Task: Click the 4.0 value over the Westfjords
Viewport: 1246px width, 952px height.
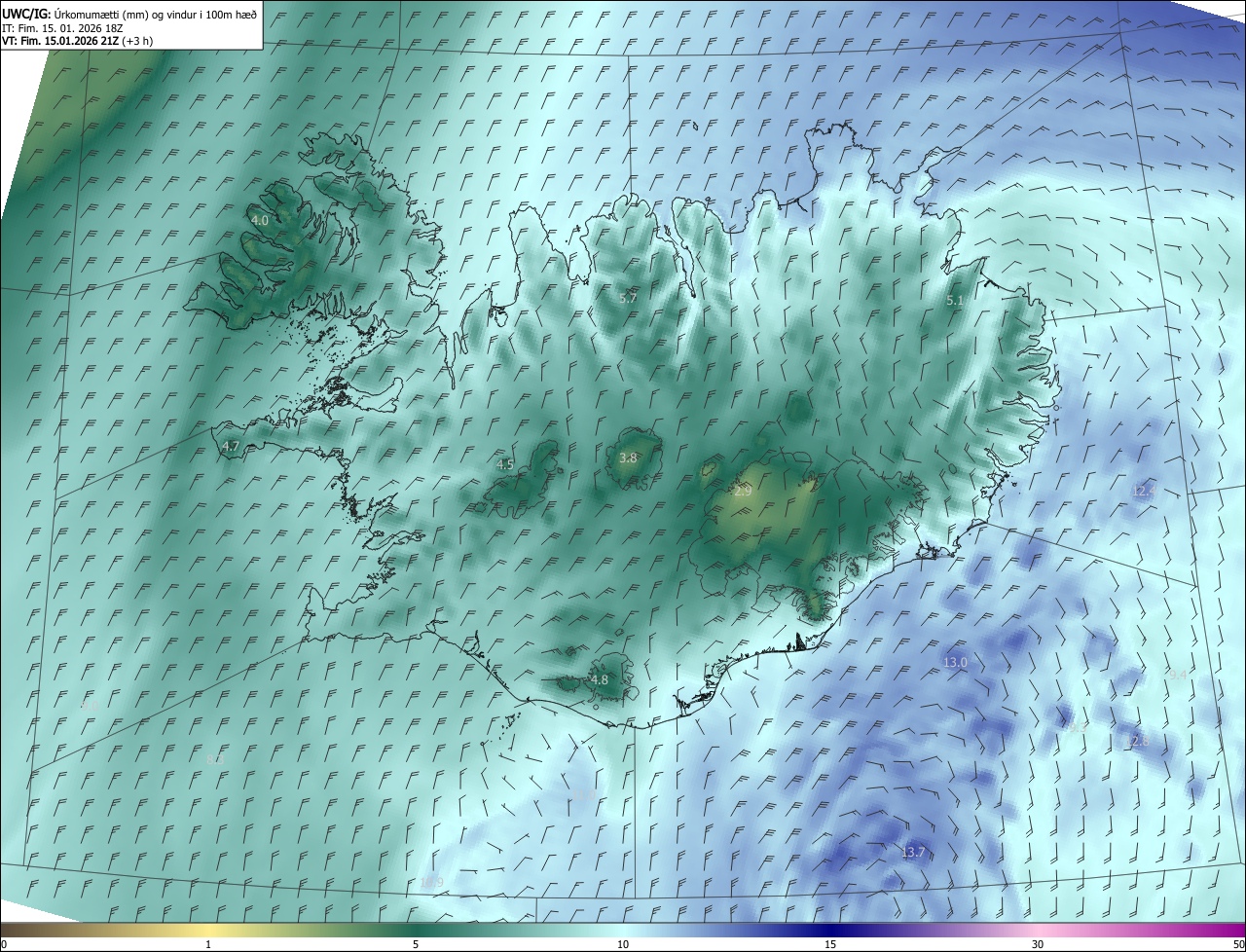Action: point(260,221)
